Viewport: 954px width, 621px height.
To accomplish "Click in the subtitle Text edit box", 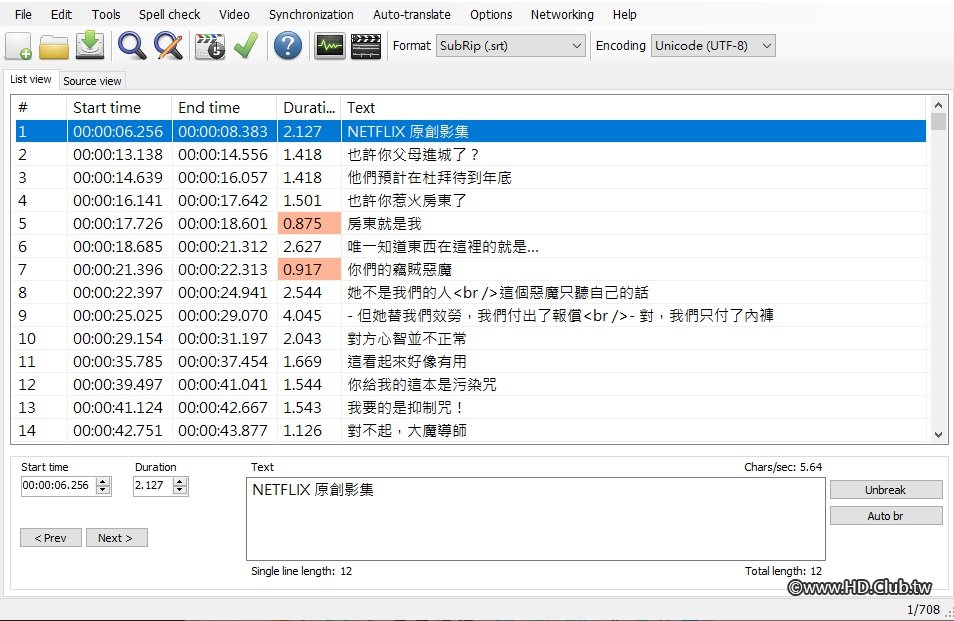I will (535, 519).
